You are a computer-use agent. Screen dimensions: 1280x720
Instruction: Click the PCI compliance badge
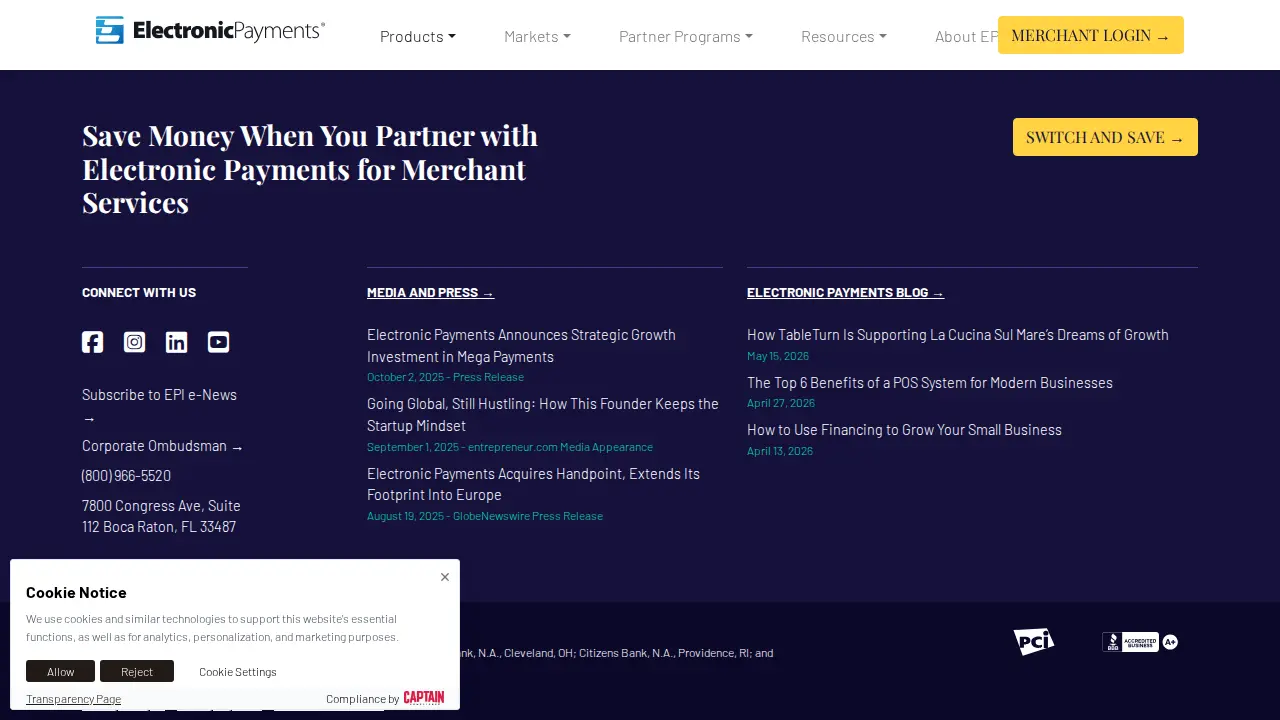pyautogui.click(x=1034, y=641)
